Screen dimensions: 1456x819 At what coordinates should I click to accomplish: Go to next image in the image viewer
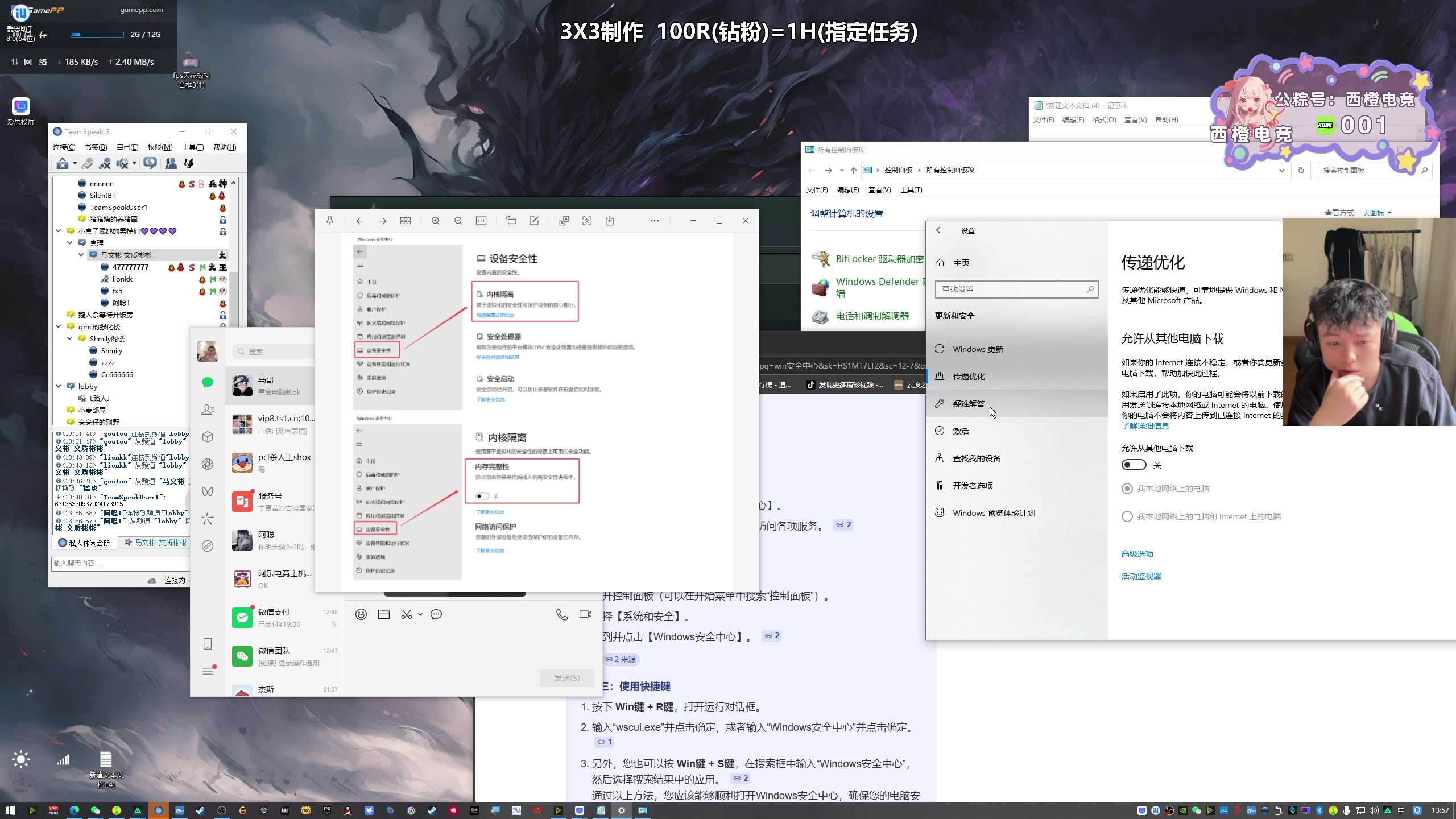383,221
